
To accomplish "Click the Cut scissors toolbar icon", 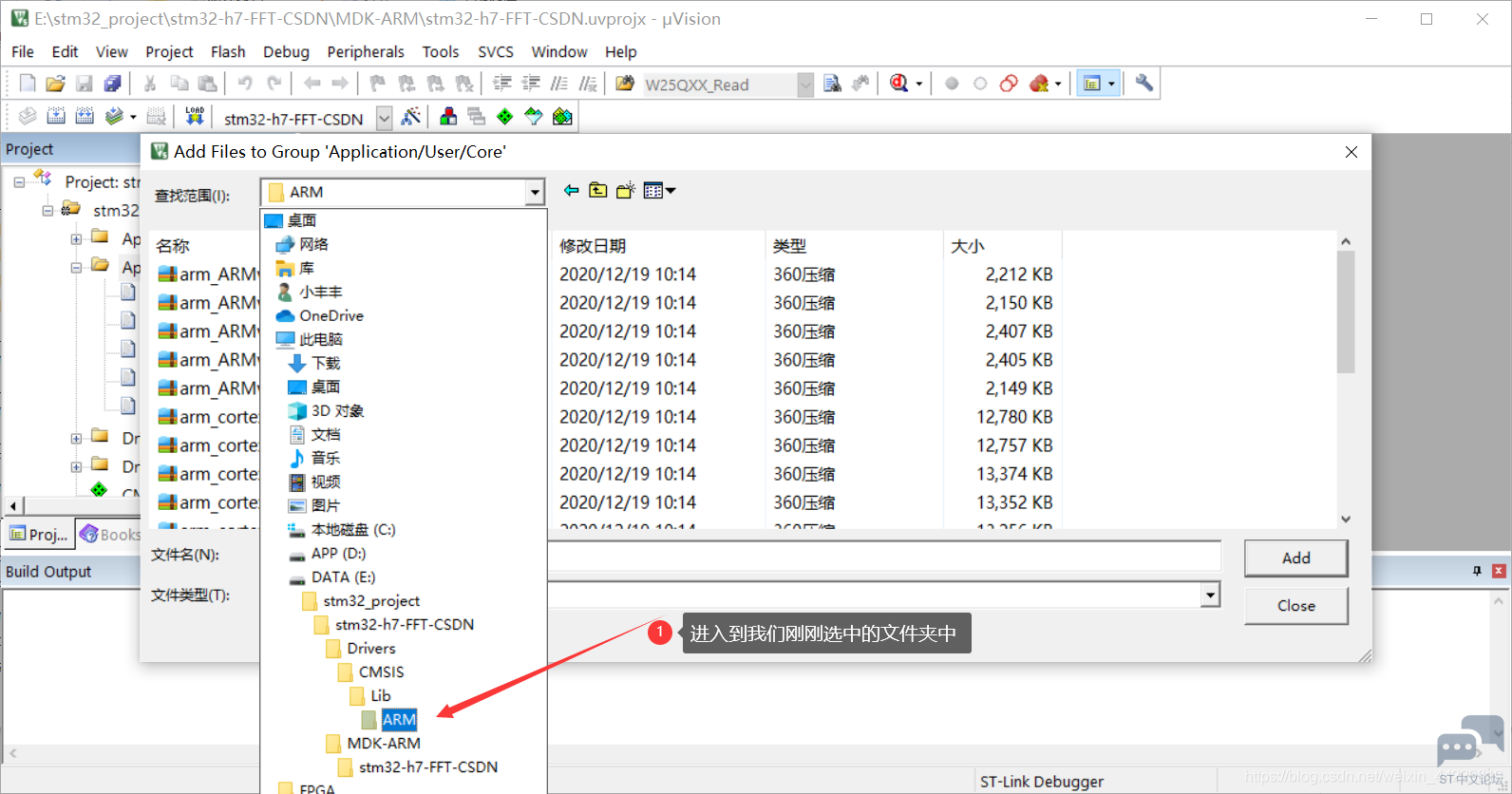I will [150, 84].
